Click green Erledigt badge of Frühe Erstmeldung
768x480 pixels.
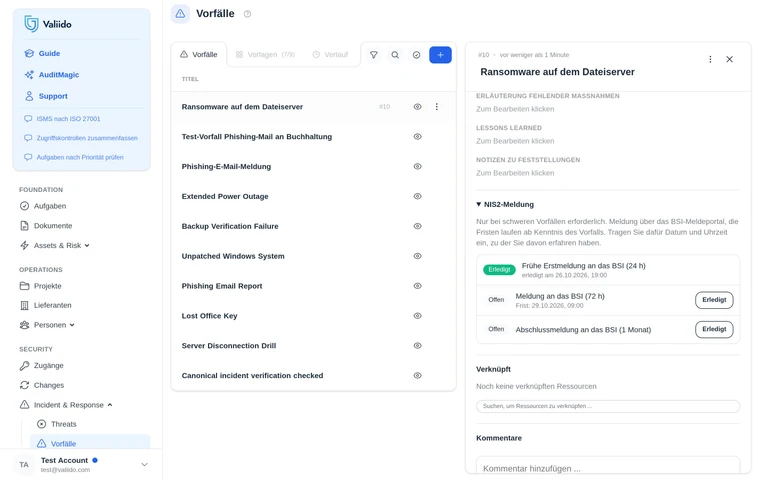pyautogui.click(x=499, y=269)
